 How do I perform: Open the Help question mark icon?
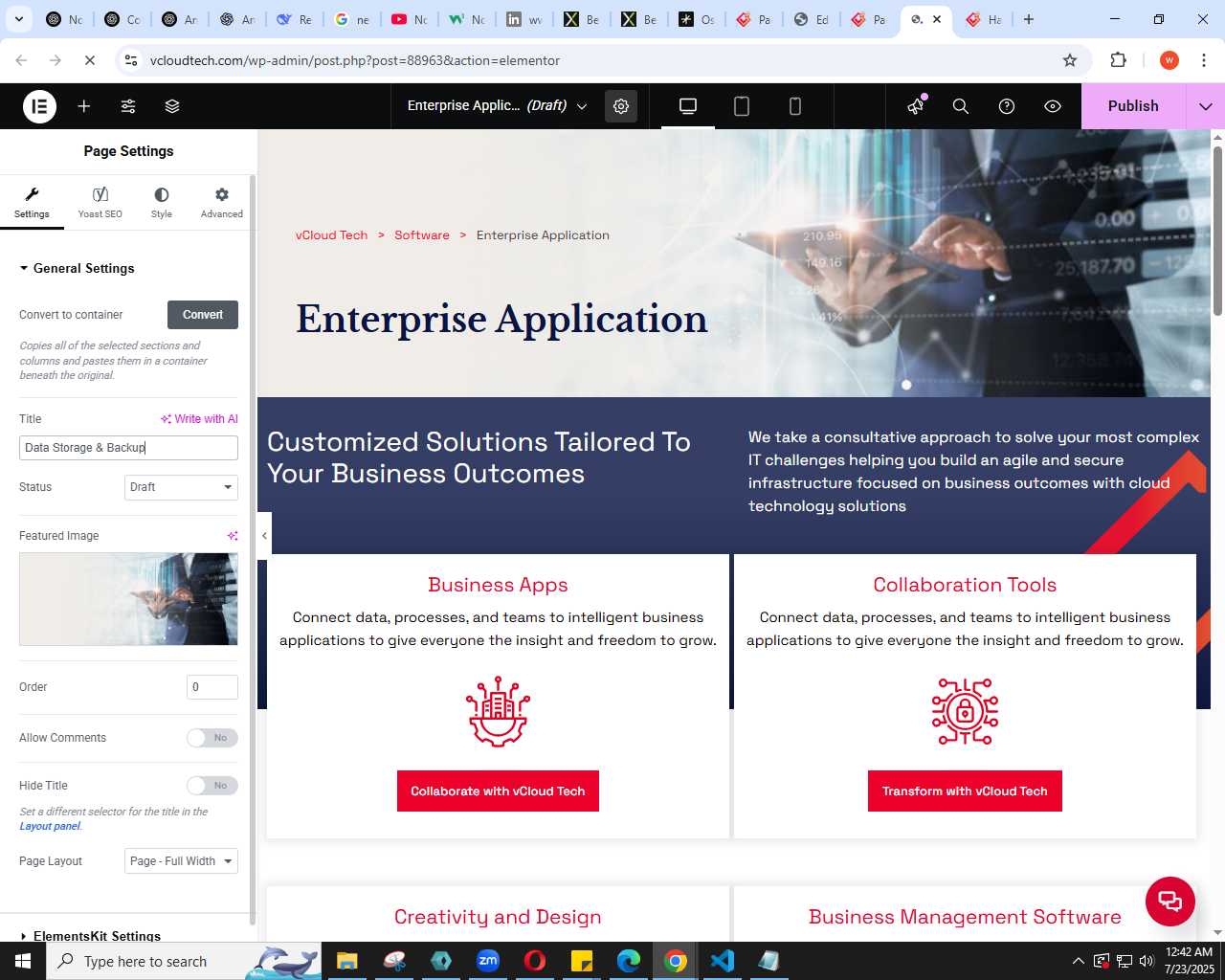(x=1007, y=106)
